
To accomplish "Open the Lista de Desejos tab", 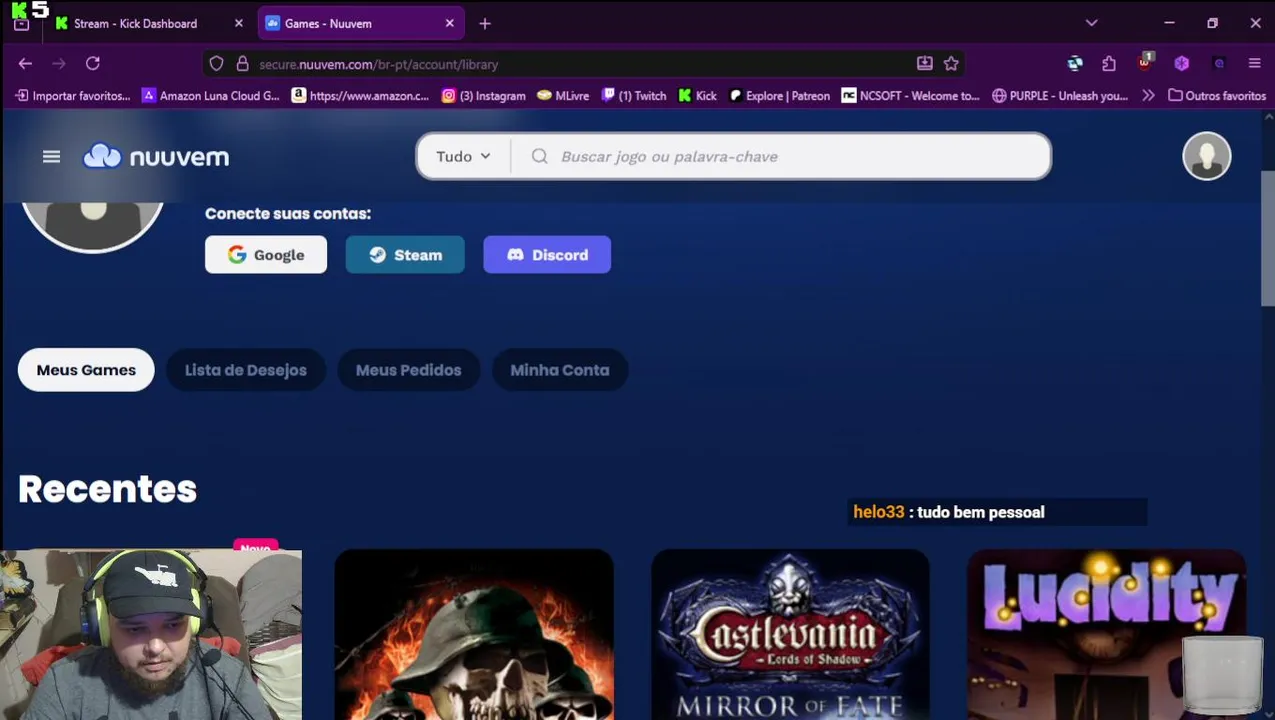I will 245,370.
